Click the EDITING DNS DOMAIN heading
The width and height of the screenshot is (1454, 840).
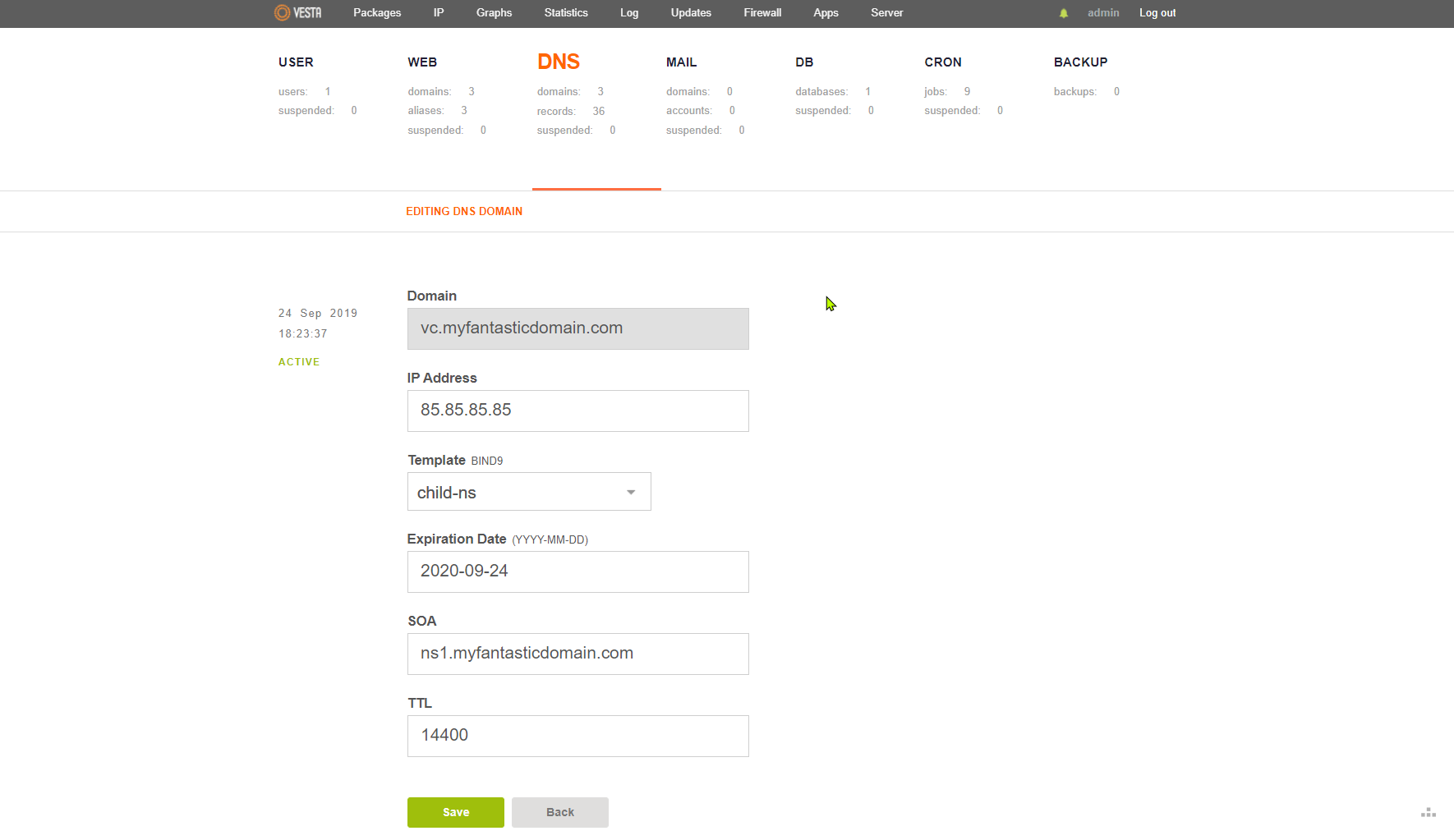464,211
